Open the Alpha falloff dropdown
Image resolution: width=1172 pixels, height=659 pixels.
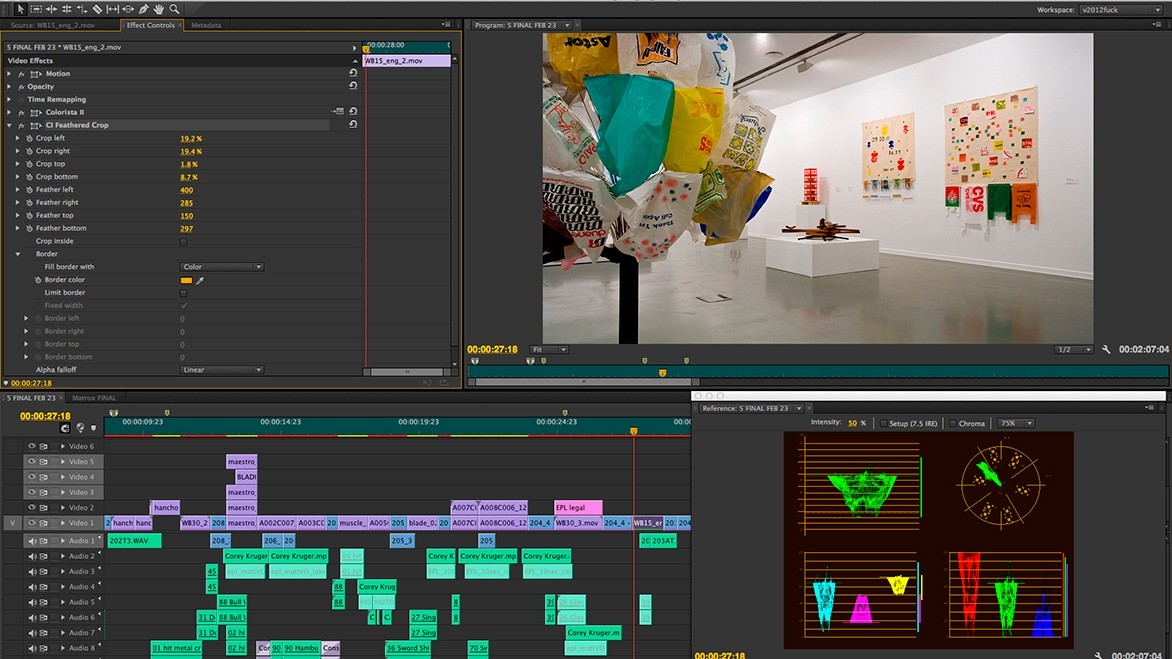pyautogui.click(x=222, y=370)
